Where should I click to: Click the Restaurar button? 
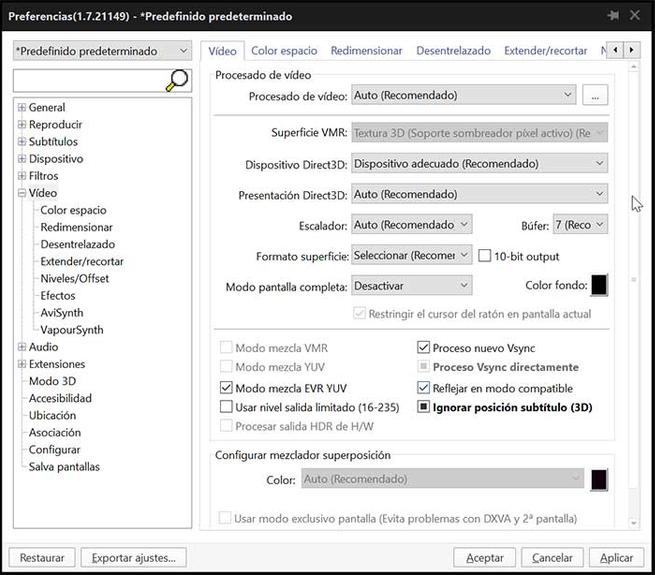[x=42, y=557]
